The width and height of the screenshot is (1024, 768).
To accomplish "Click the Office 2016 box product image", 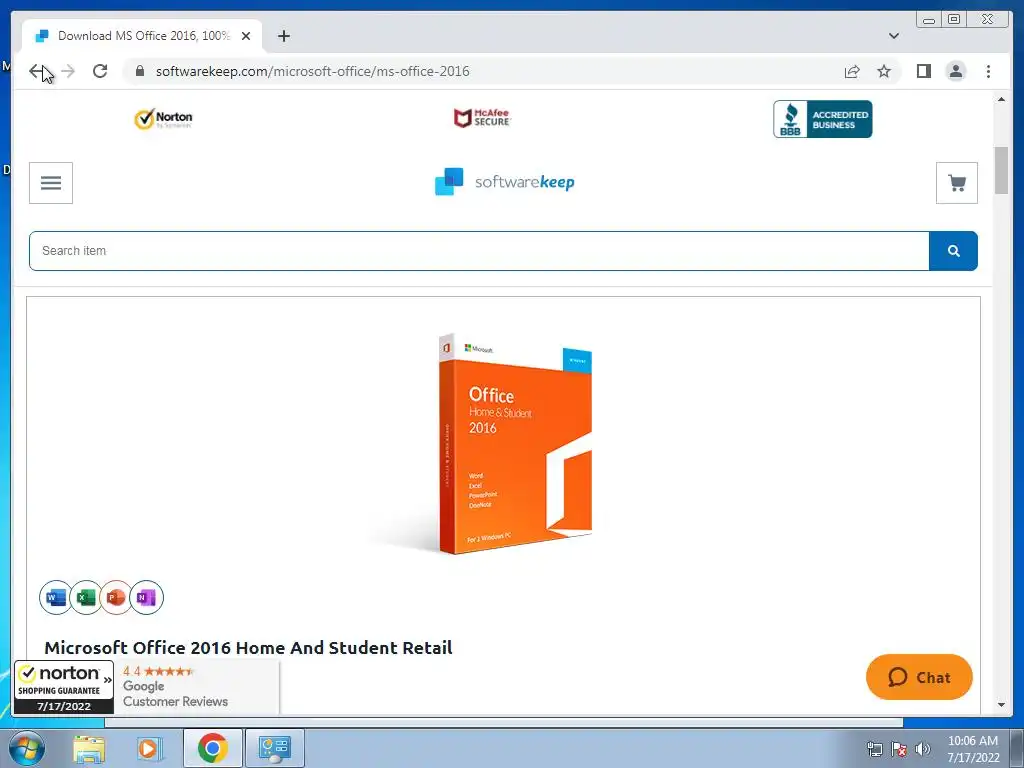I will click(x=514, y=444).
